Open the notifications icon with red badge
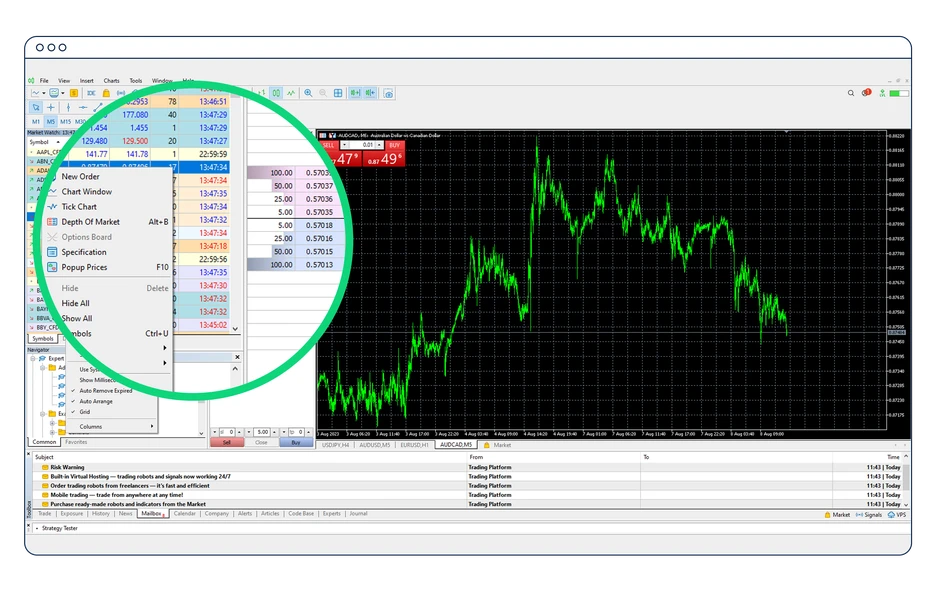 coord(866,93)
